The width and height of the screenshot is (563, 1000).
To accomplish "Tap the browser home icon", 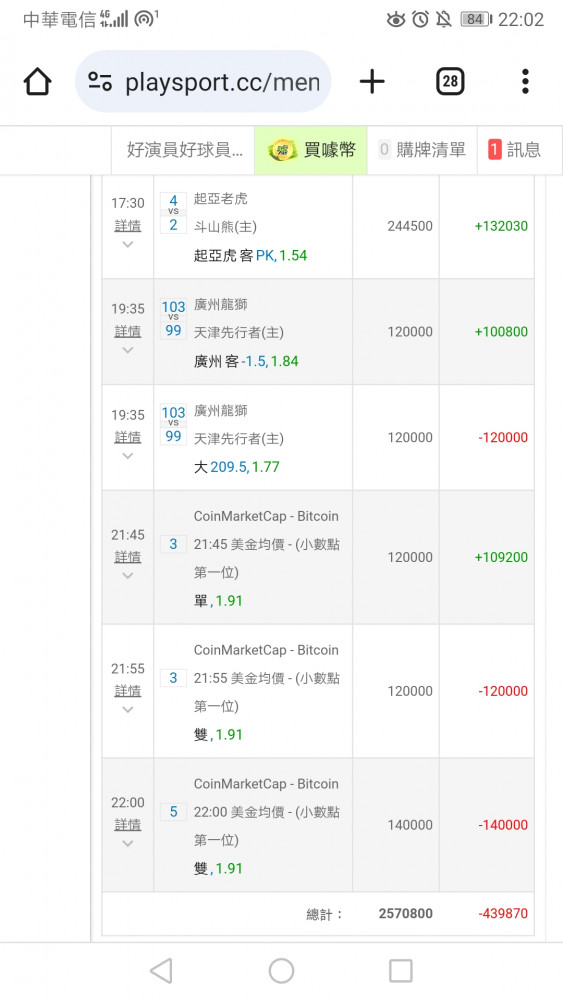I will (37, 82).
